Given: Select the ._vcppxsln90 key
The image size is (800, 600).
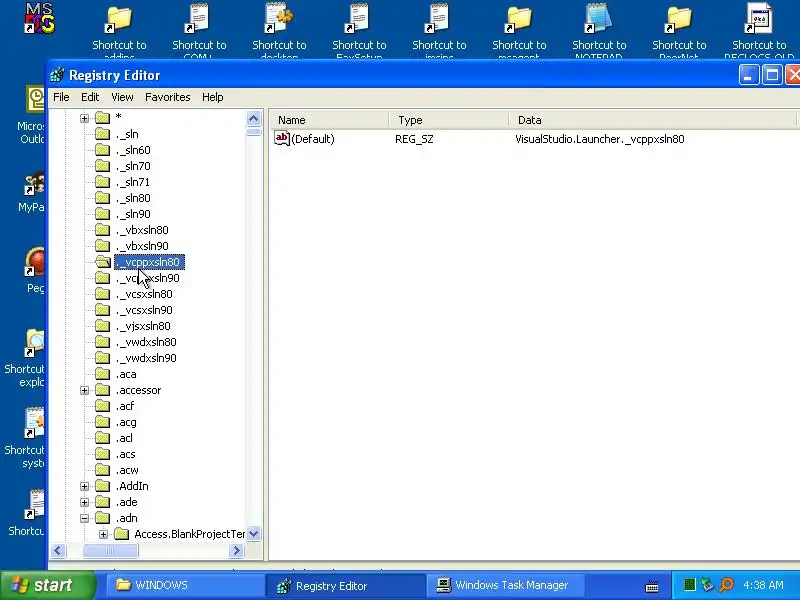Looking at the screenshot, I should tap(147, 278).
